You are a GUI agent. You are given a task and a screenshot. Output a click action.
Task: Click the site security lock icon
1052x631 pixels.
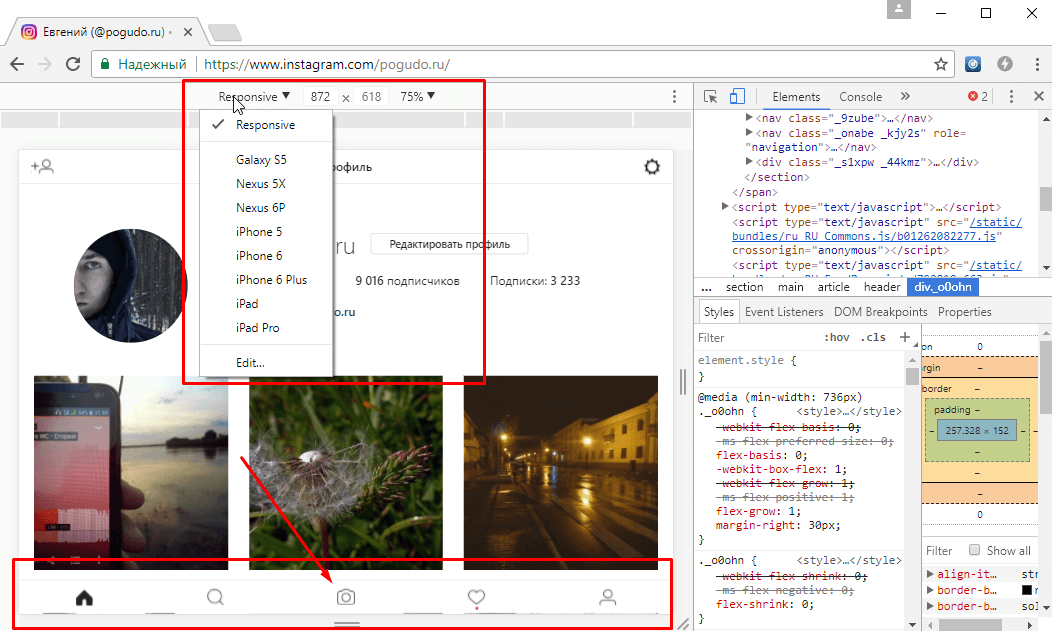pyautogui.click(x=105, y=64)
